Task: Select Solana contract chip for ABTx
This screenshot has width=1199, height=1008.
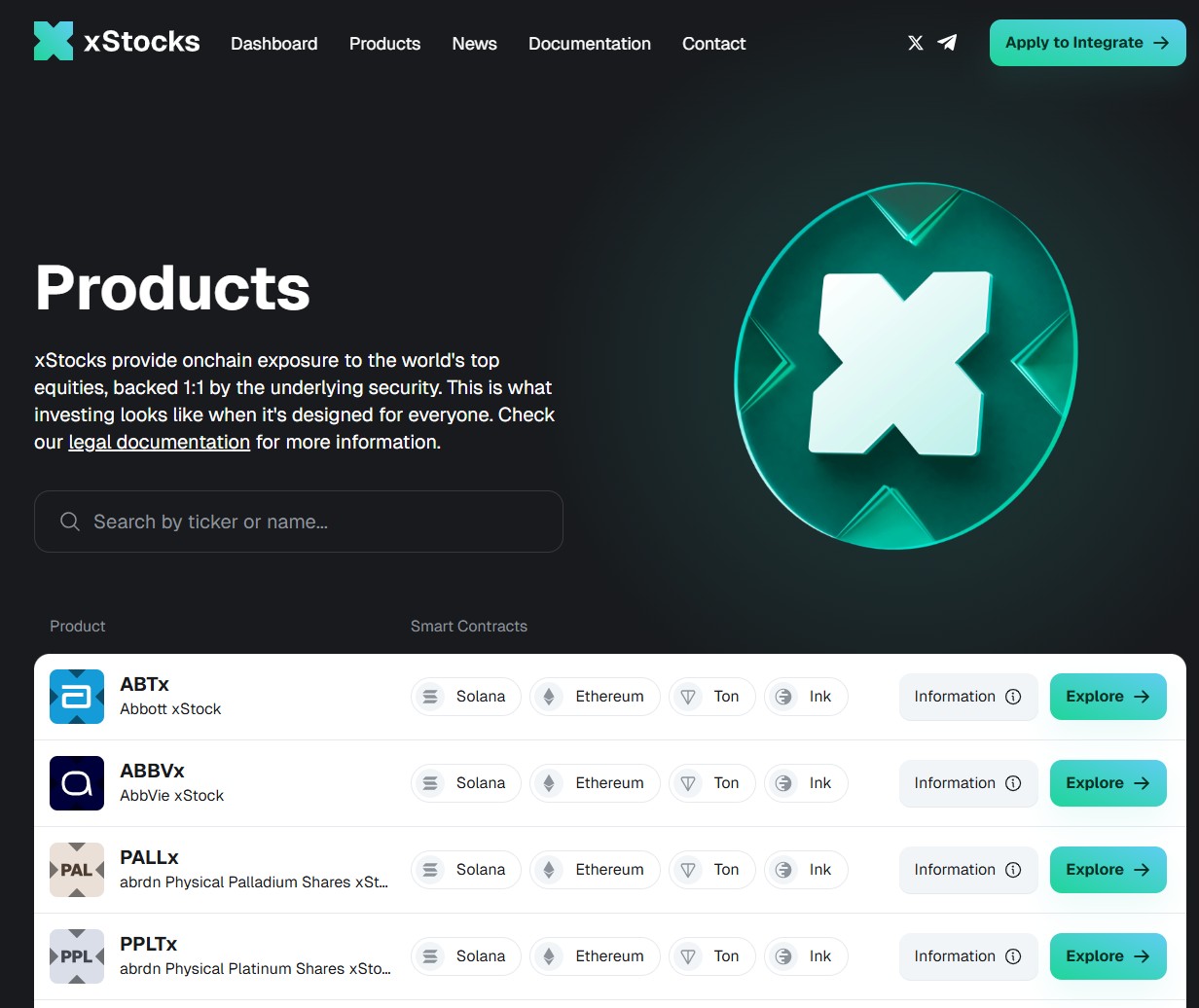Action: pos(465,697)
